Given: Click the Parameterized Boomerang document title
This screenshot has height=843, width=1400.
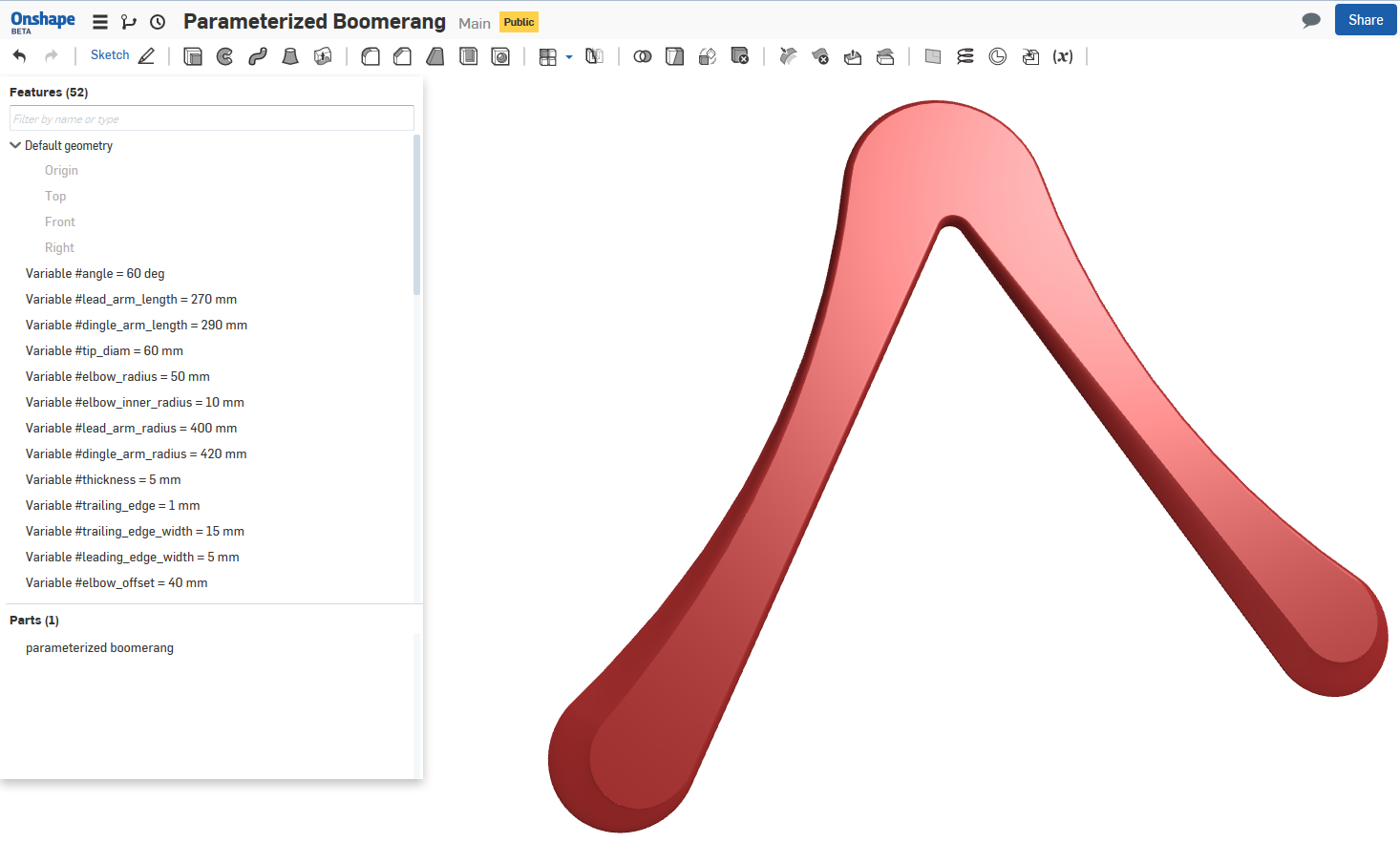Looking at the screenshot, I should point(314,22).
